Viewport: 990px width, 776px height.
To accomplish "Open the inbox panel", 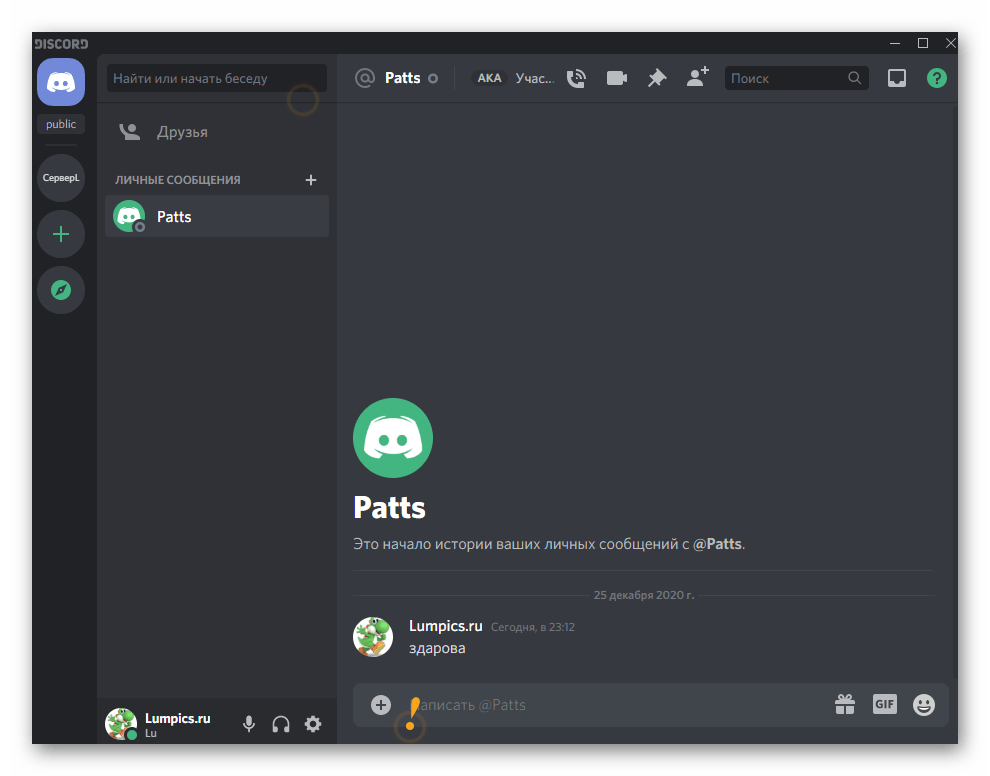I will click(897, 78).
